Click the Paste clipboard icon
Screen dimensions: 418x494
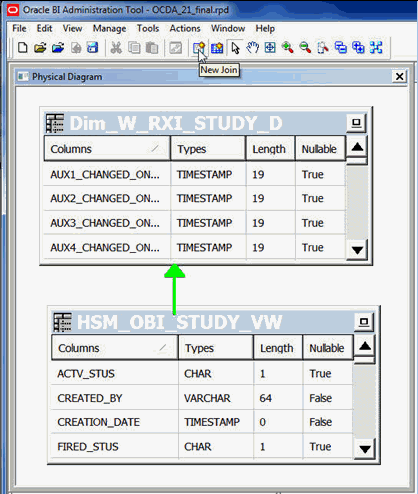point(152,48)
